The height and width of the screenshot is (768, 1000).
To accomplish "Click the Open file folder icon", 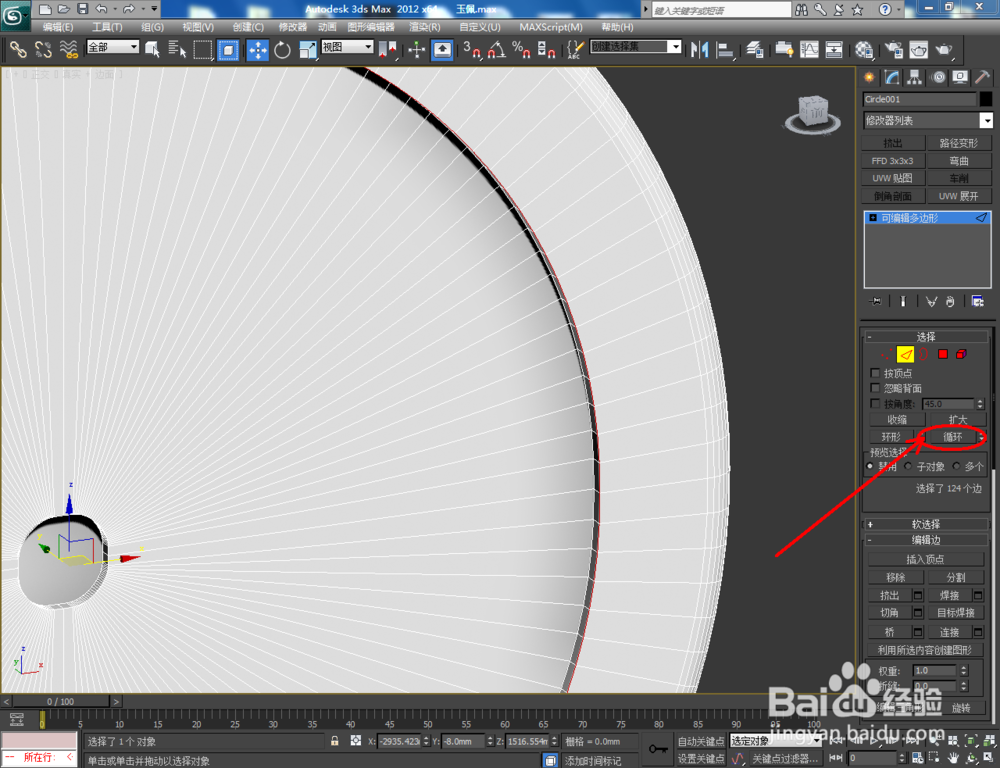I will (64, 9).
